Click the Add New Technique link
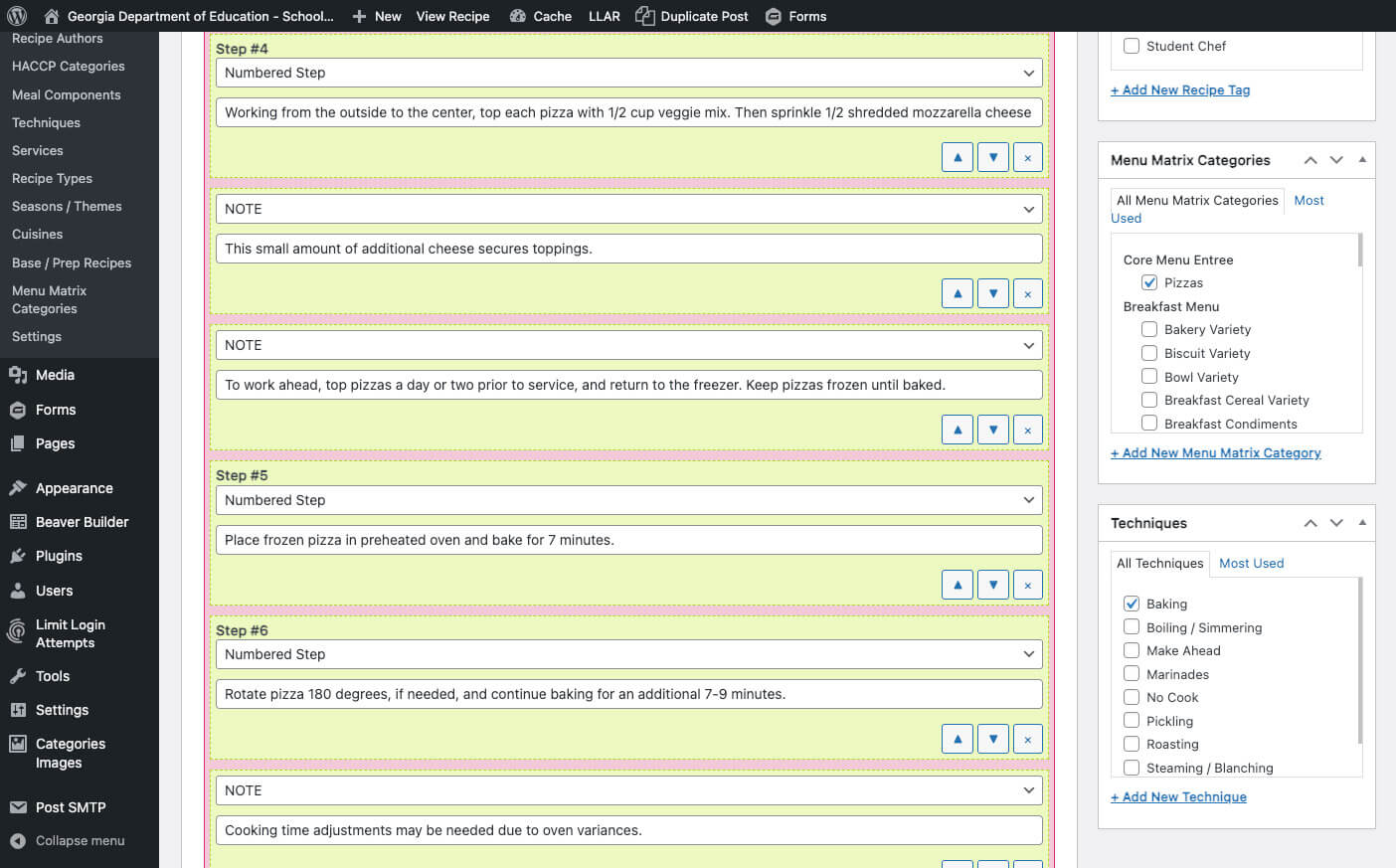The width and height of the screenshot is (1396, 868). (x=1178, y=796)
